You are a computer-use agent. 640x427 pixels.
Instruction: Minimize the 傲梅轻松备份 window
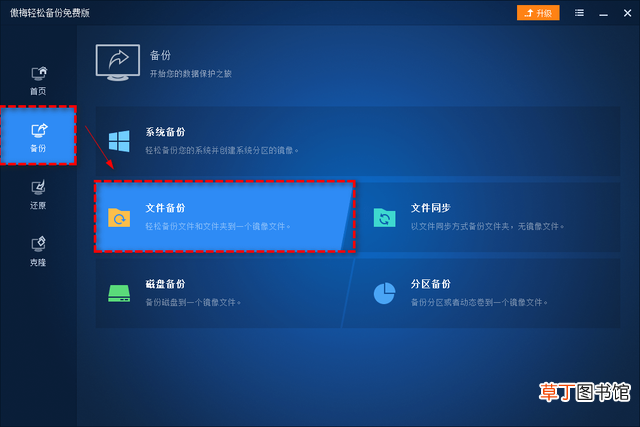coord(604,13)
